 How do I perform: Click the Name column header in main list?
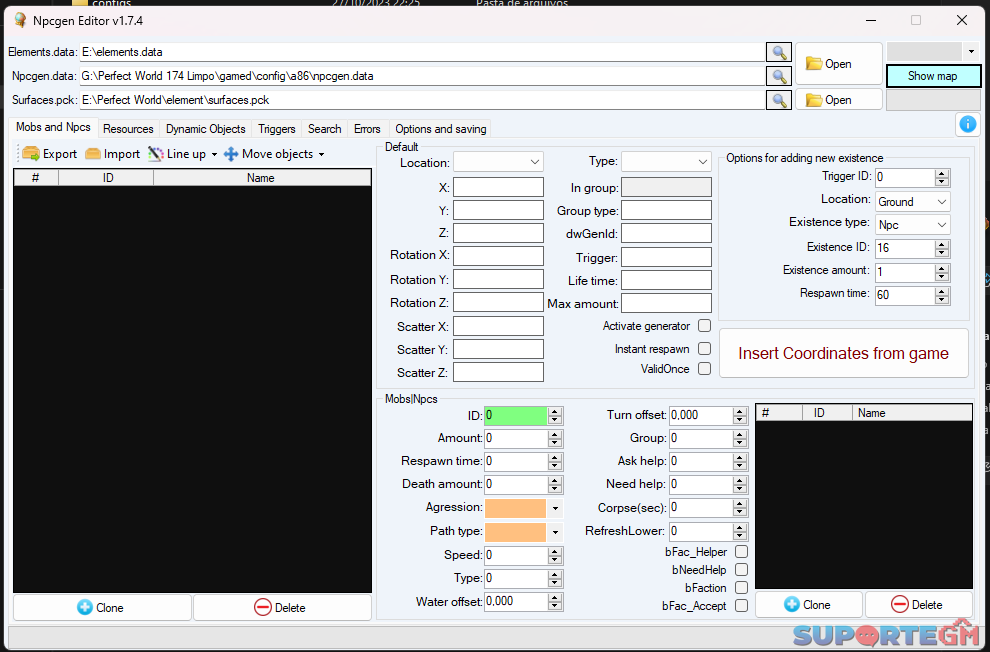(261, 178)
